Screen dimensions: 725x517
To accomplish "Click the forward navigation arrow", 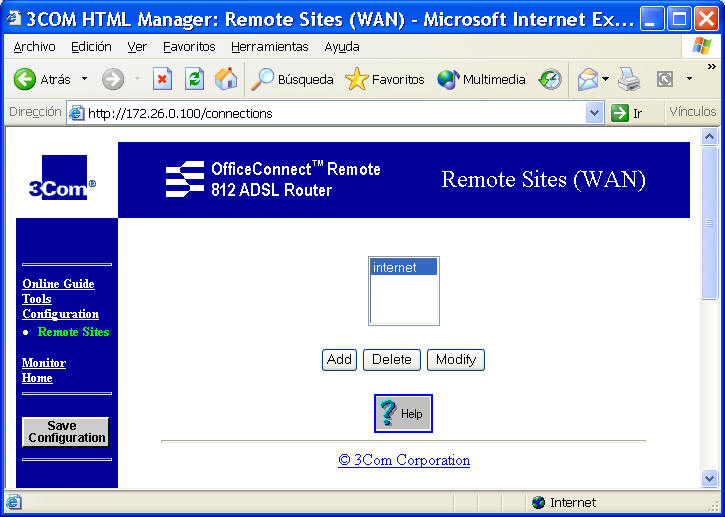I will (x=113, y=79).
